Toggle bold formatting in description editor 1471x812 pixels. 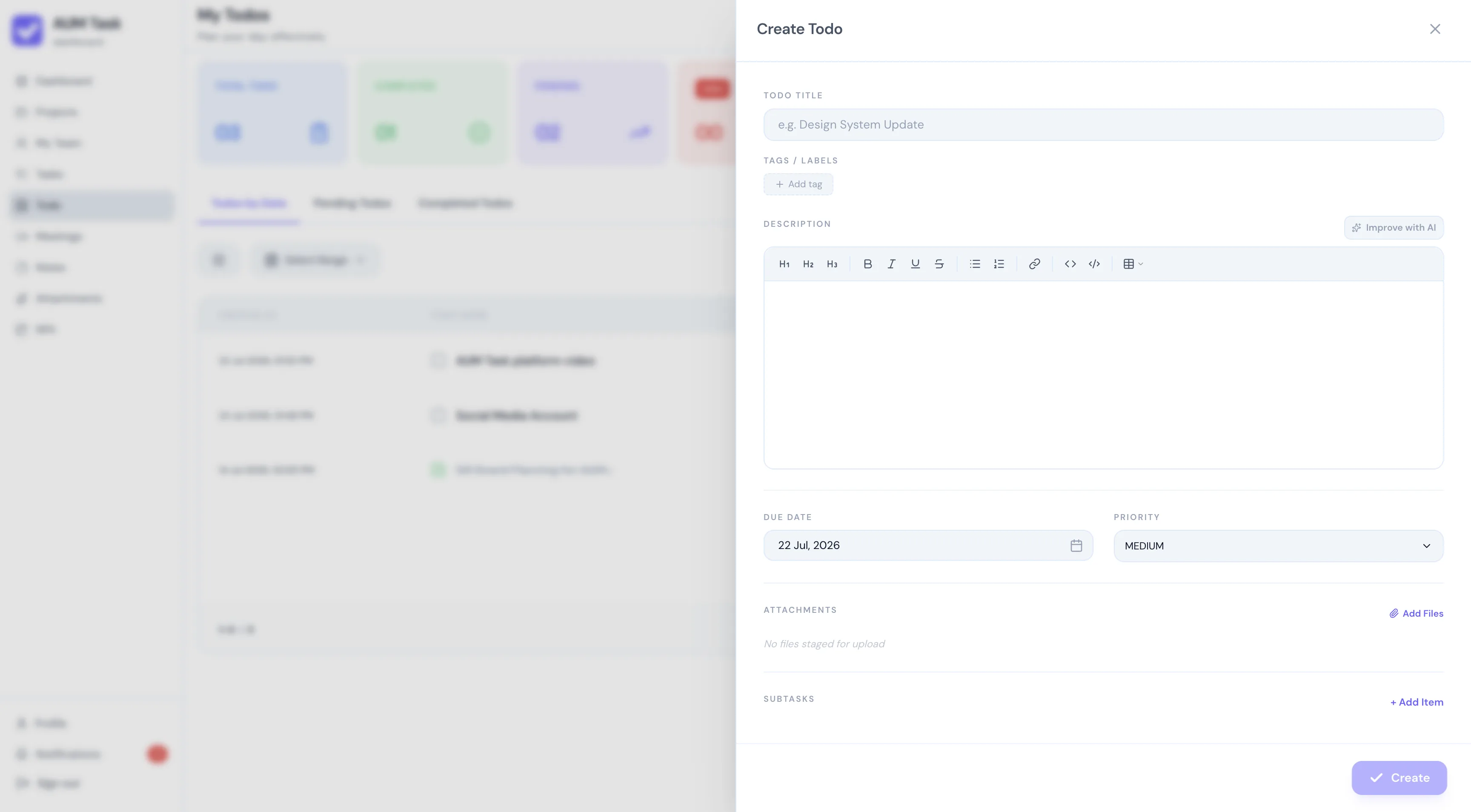(867, 264)
